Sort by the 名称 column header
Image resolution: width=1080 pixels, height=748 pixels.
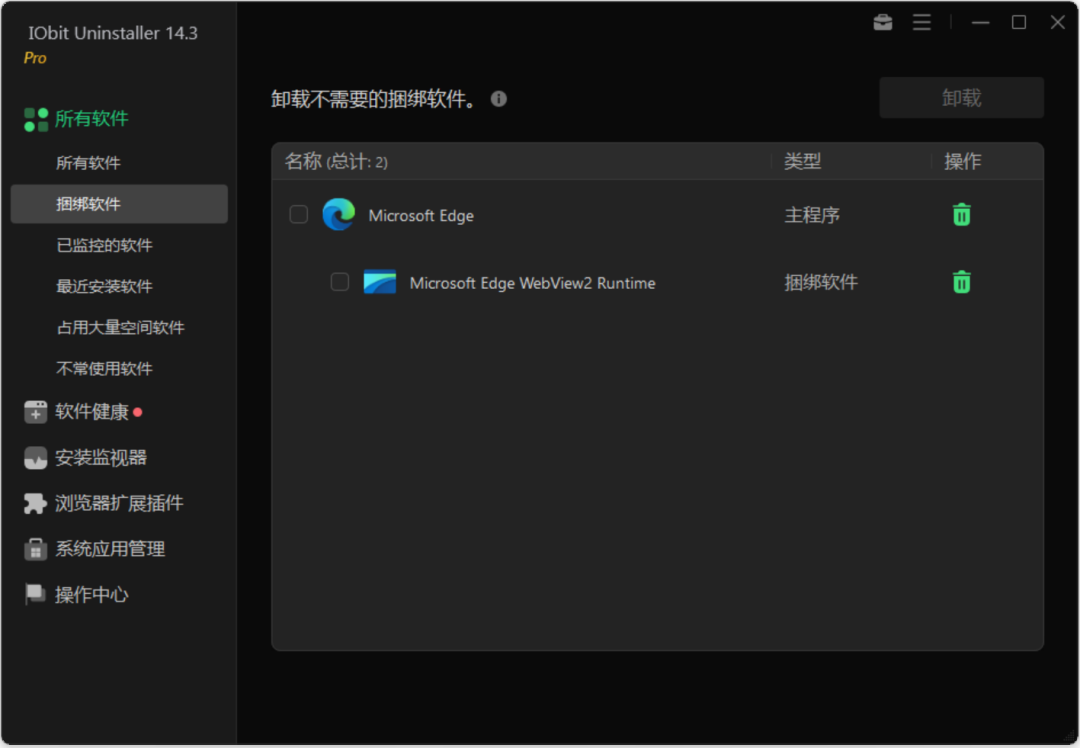336,162
